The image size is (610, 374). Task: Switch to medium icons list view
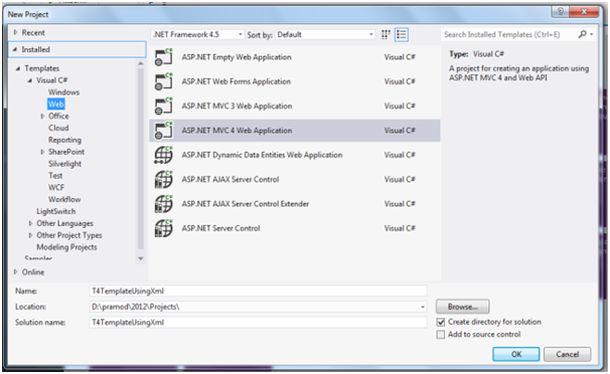click(x=401, y=35)
